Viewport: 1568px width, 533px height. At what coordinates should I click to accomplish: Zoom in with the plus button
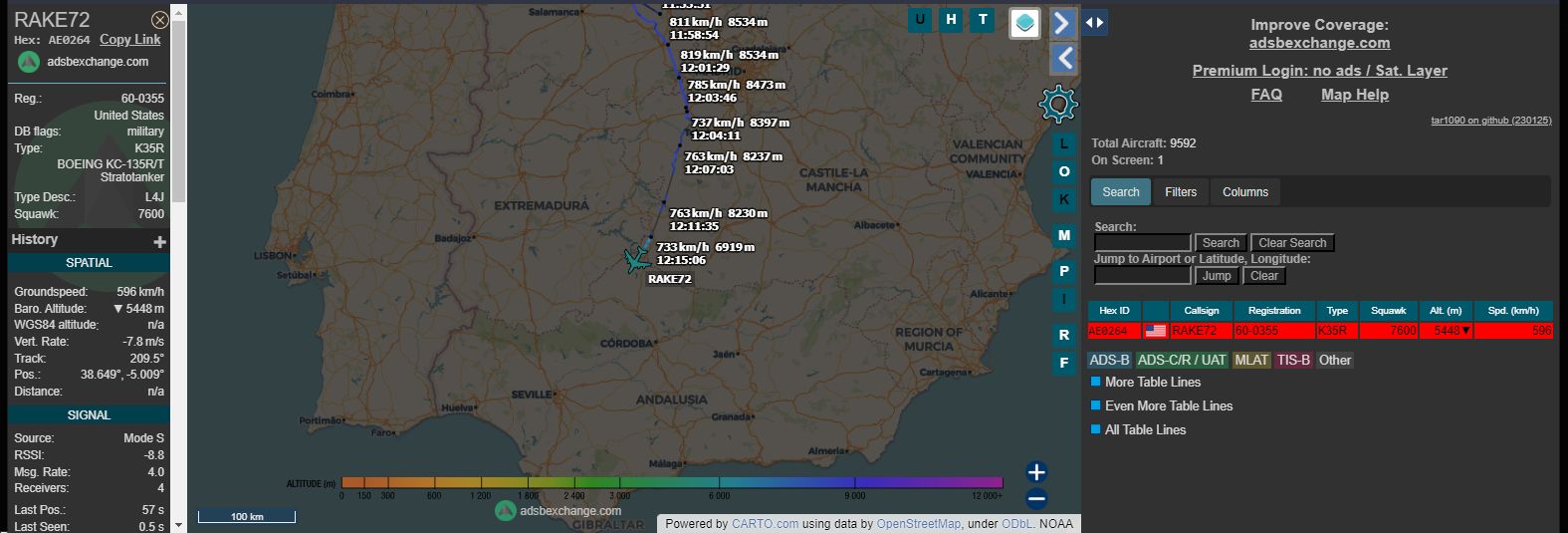pyautogui.click(x=1036, y=472)
